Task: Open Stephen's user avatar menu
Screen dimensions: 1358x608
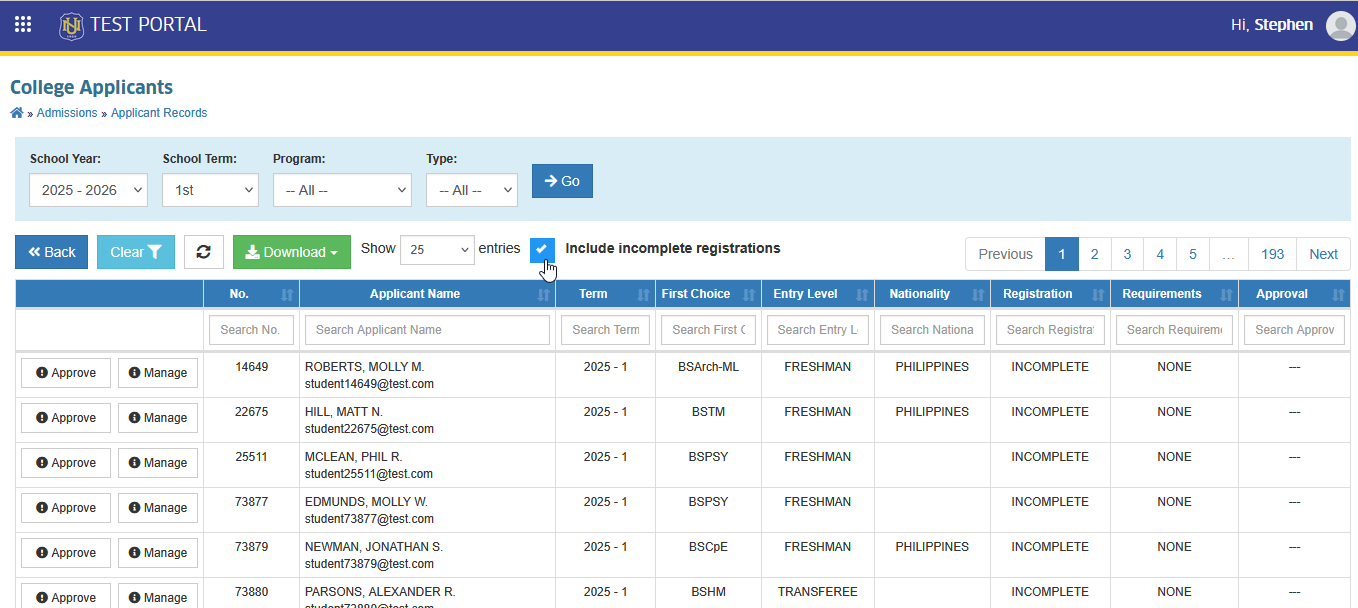Action: point(1340,26)
